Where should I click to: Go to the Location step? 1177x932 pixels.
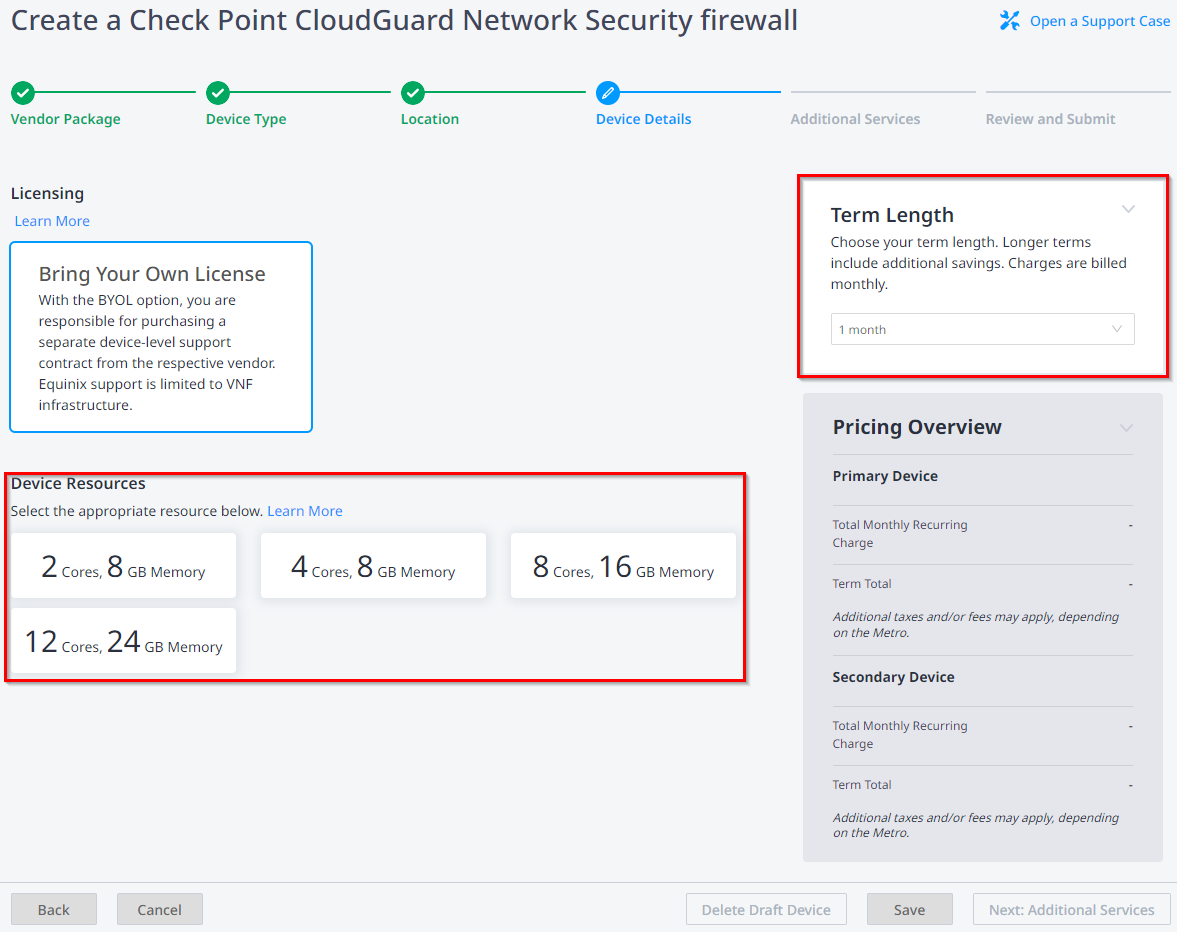pos(429,119)
